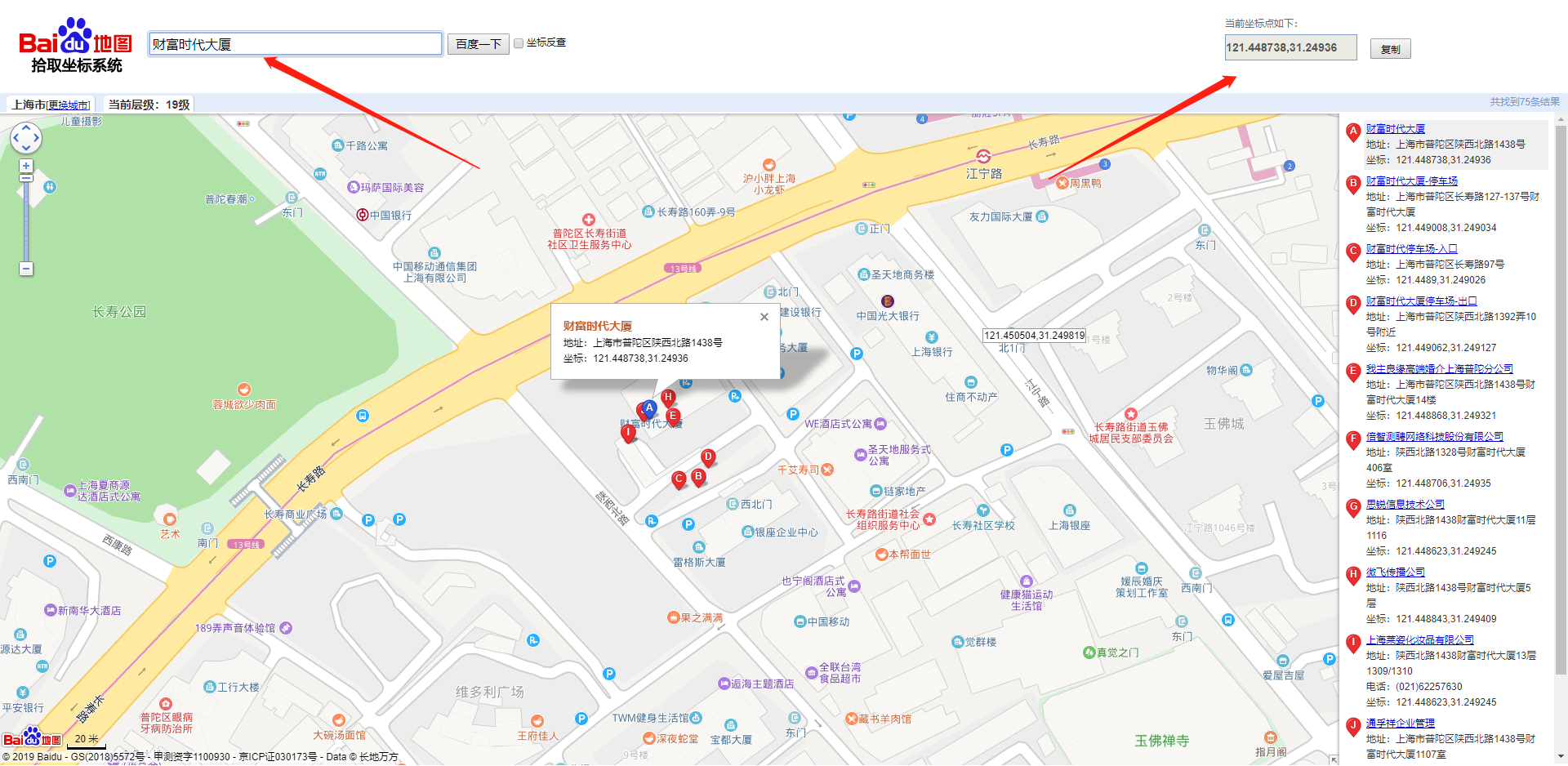Click the map pan control compass
The image size is (1568, 766).
(x=25, y=138)
